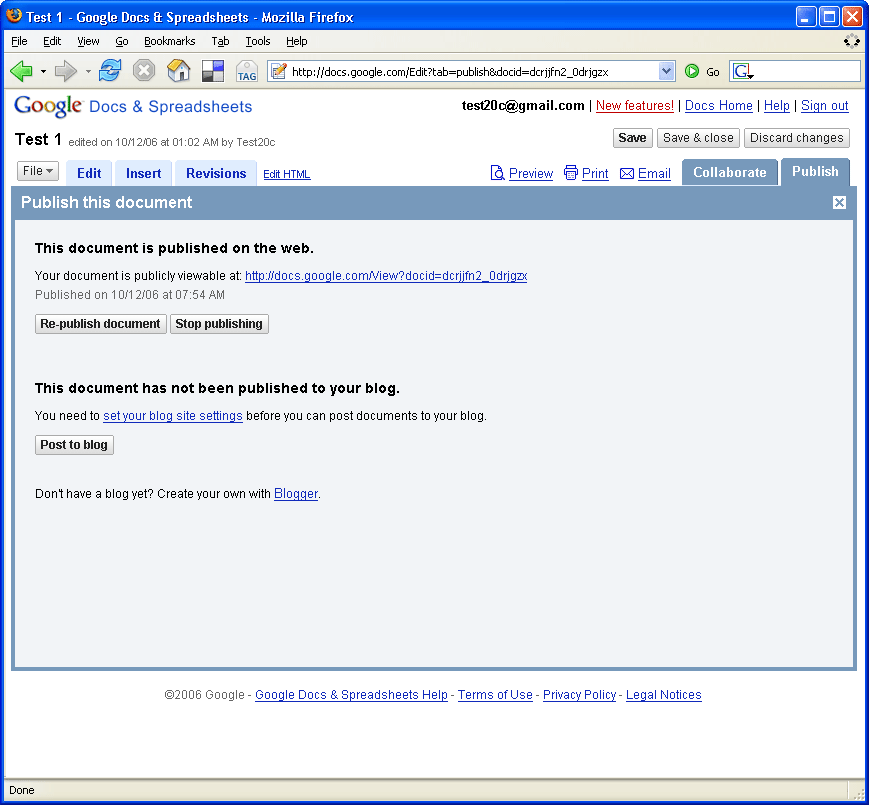Click the Email envelope icon
The image size is (869, 805).
coord(627,174)
